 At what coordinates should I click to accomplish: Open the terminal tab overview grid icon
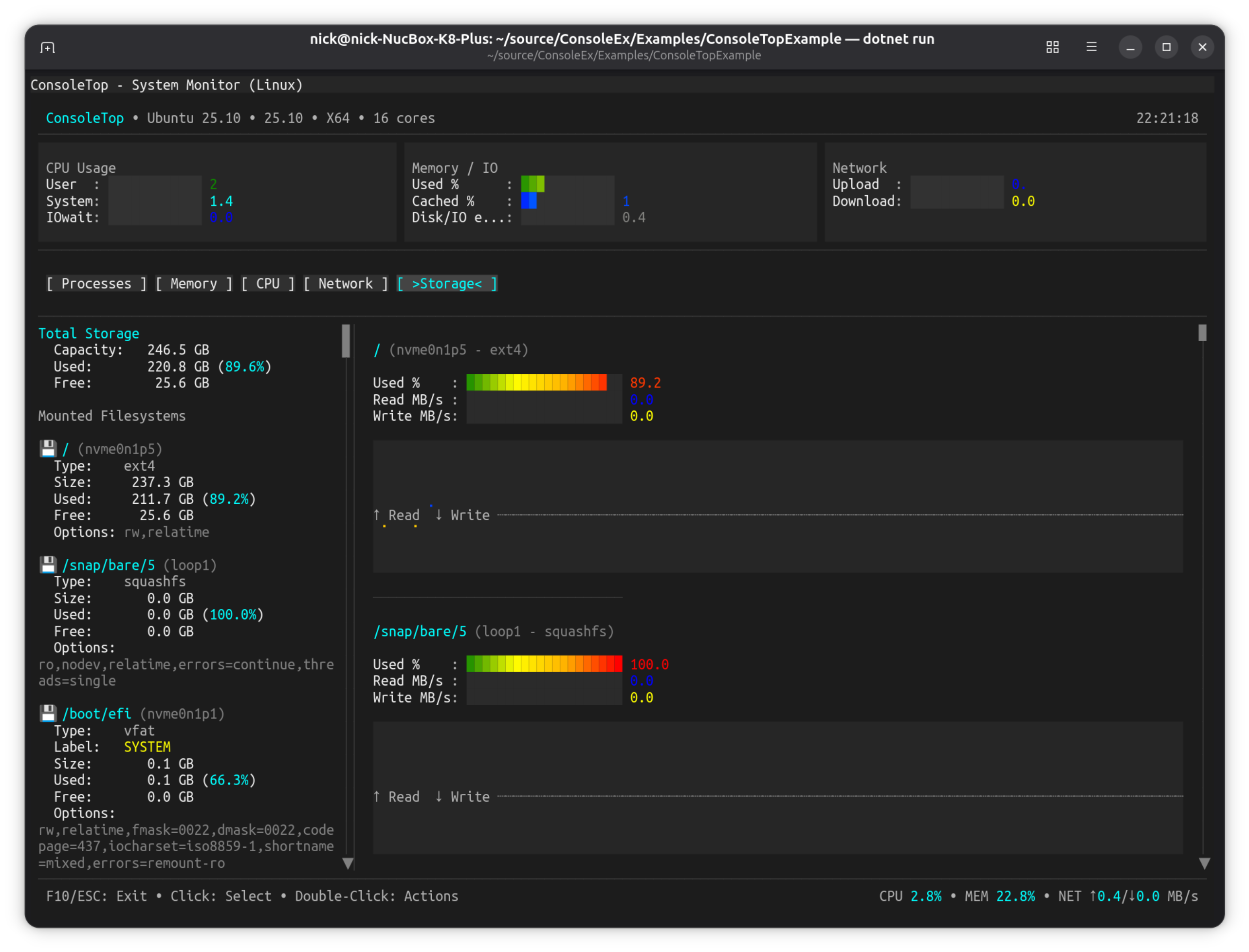click(x=1052, y=47)
